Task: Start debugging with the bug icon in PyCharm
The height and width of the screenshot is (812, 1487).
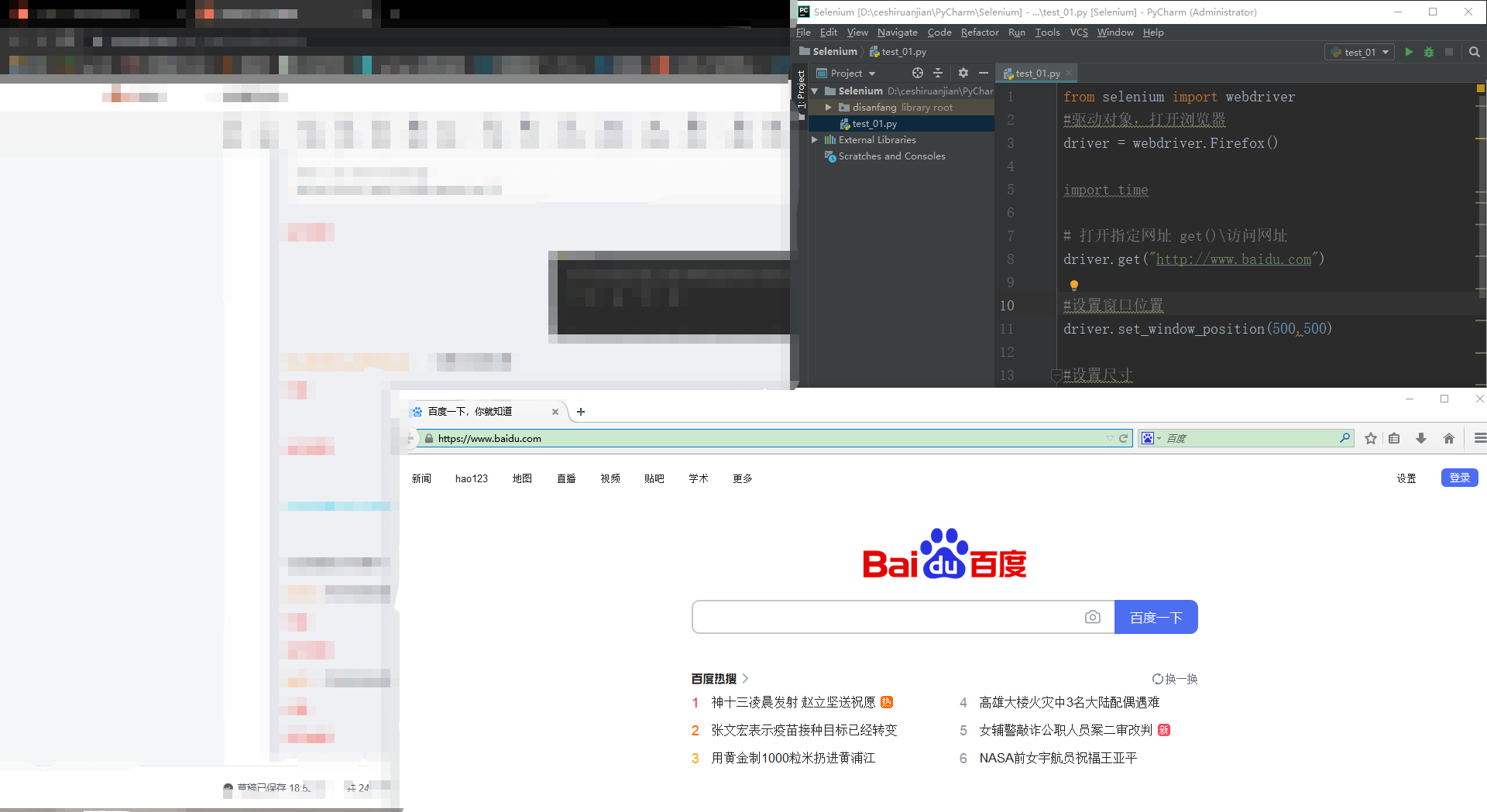Action: click(1429, 52)
